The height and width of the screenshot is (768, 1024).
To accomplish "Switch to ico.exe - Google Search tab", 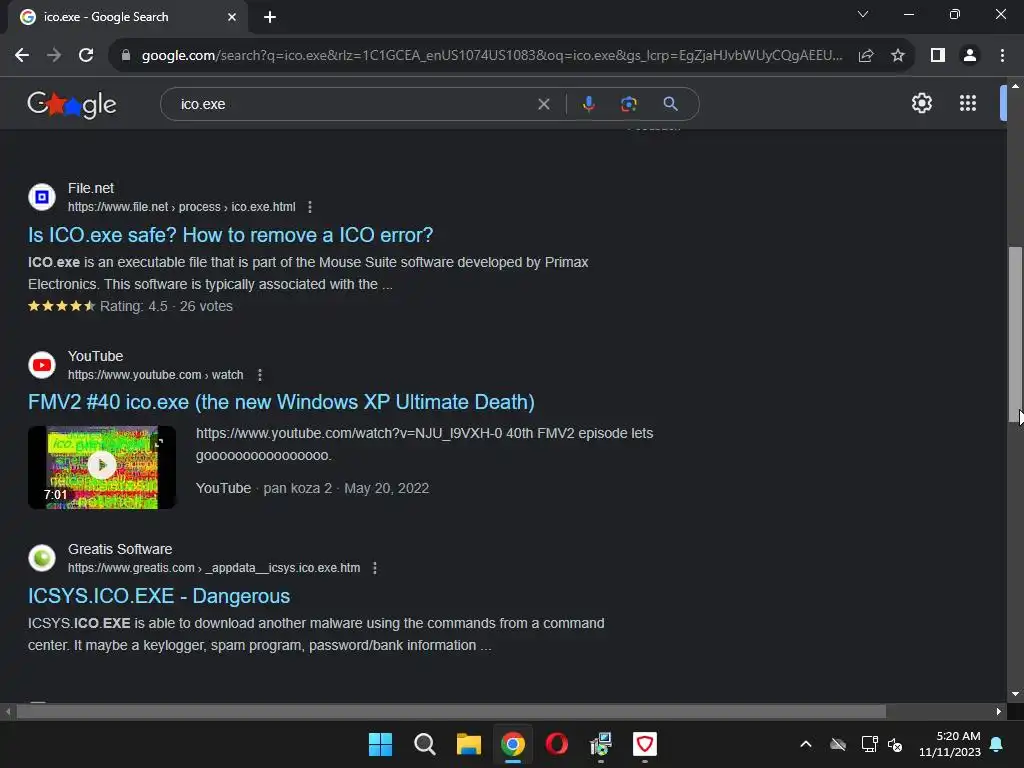I will click(128, 17).
